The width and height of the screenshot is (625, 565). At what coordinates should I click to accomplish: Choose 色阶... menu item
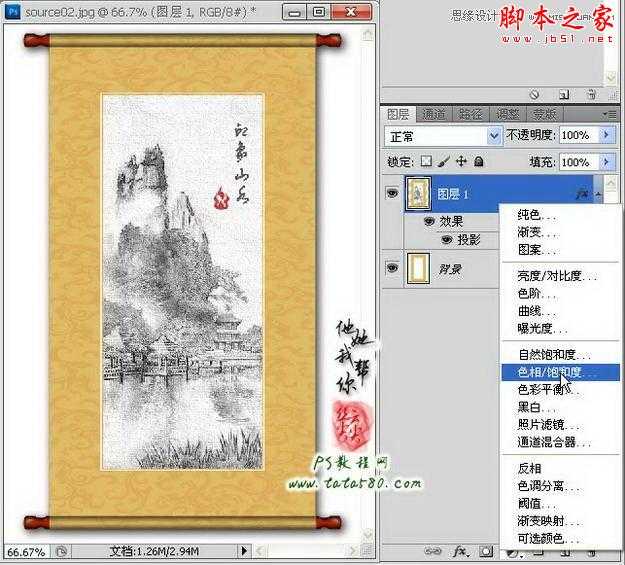pyautogui.click(x=560, y=293)
